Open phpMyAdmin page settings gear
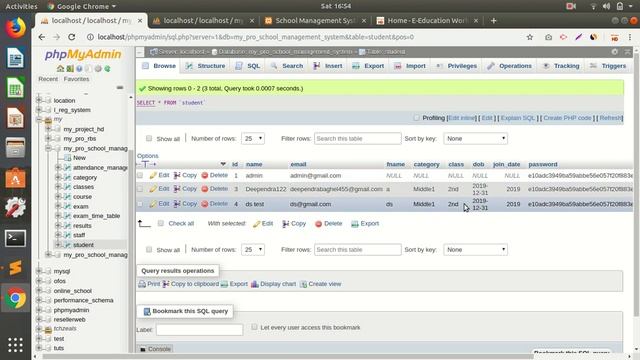Viewport: 640px width, 360px height. pos(615,52)
